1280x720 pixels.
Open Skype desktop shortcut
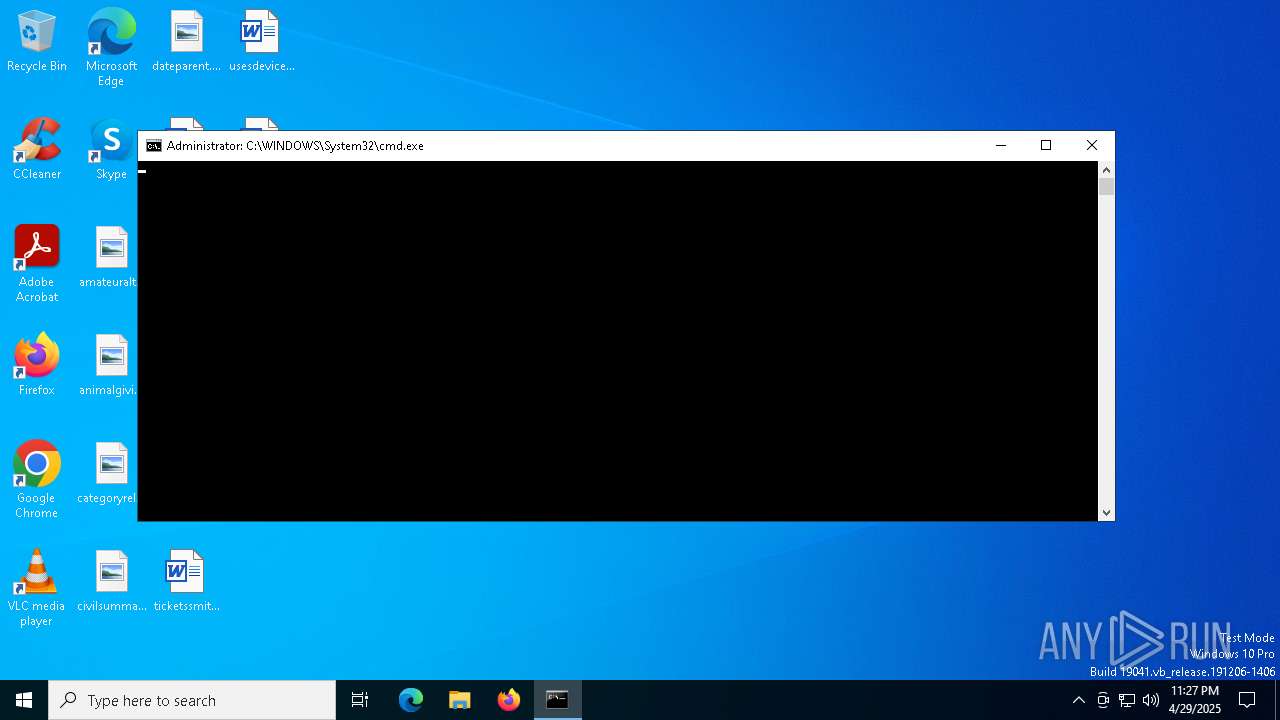pos(111,150)
